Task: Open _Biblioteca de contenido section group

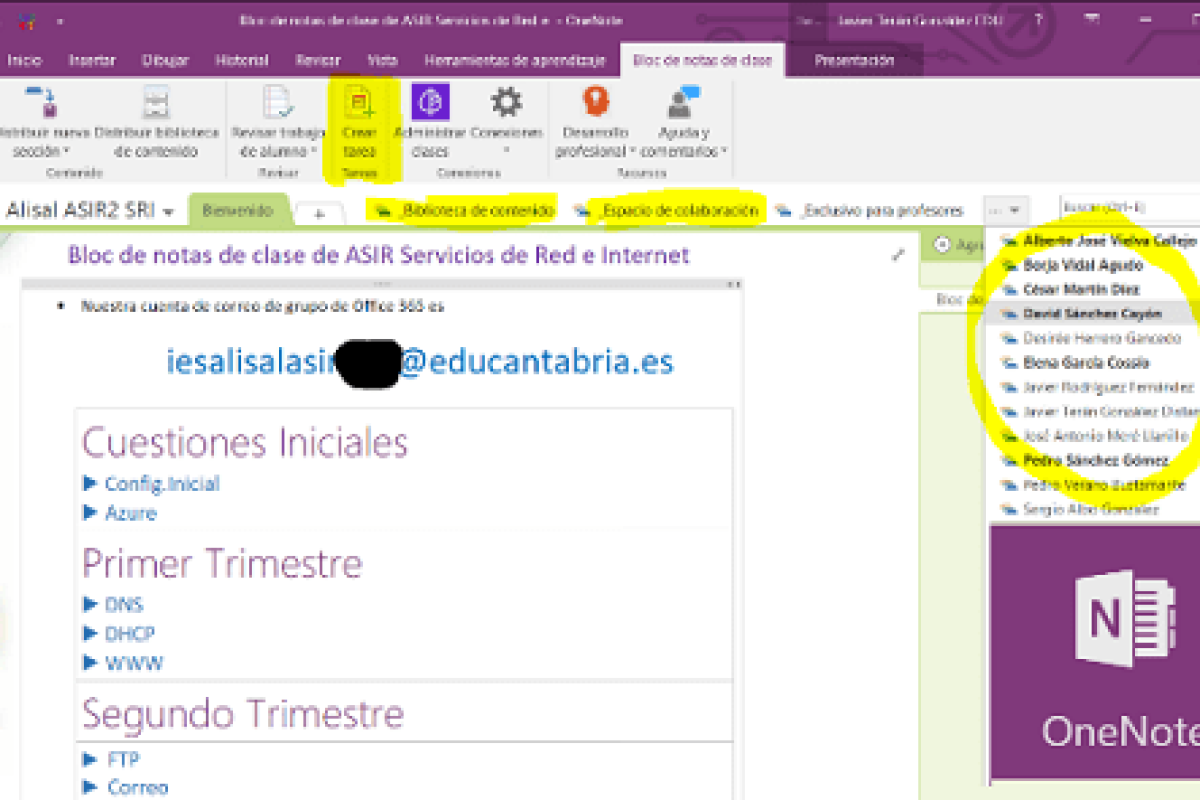Action: 465,210
